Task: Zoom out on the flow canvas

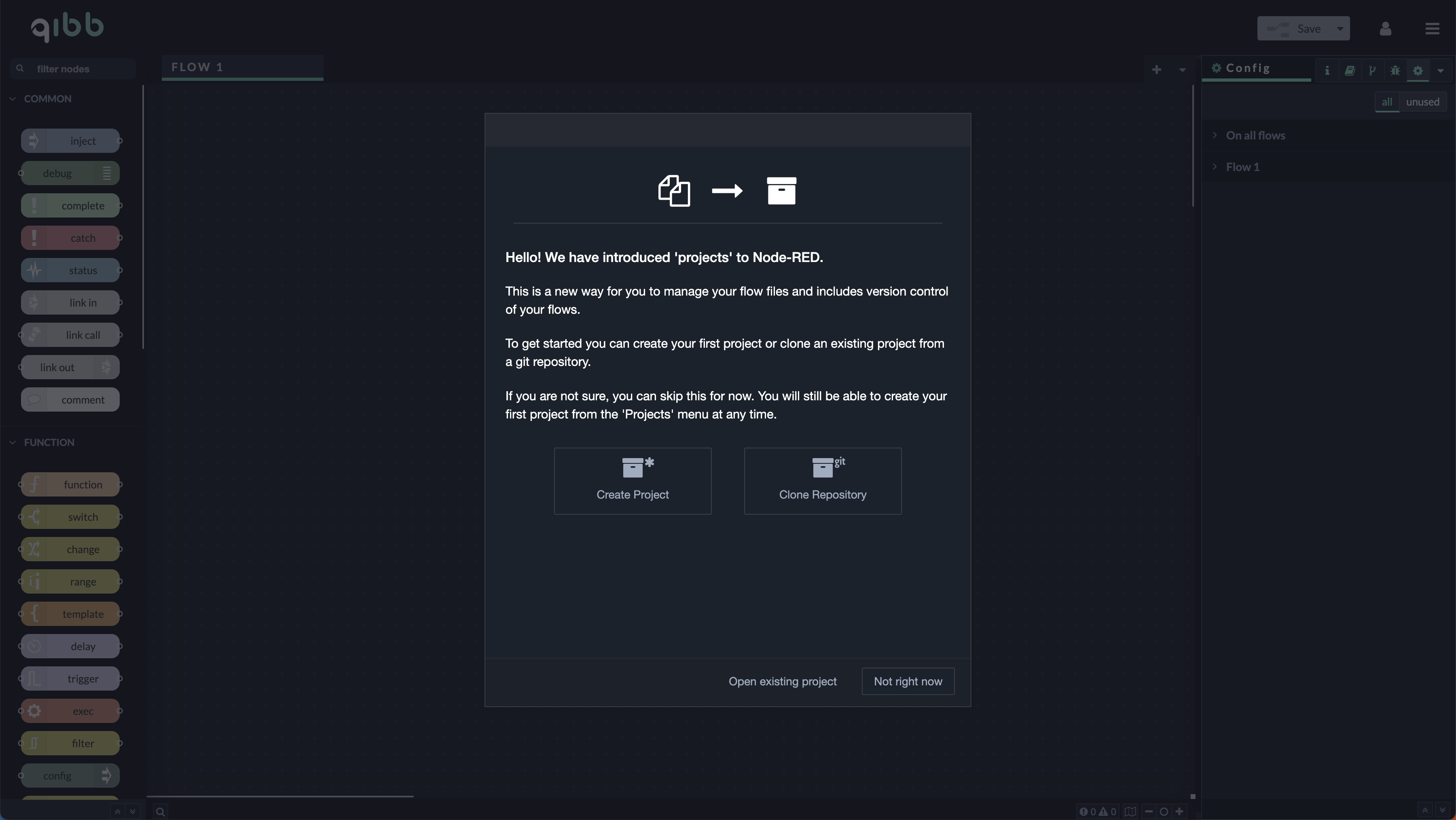Action: coord(1149,812)
